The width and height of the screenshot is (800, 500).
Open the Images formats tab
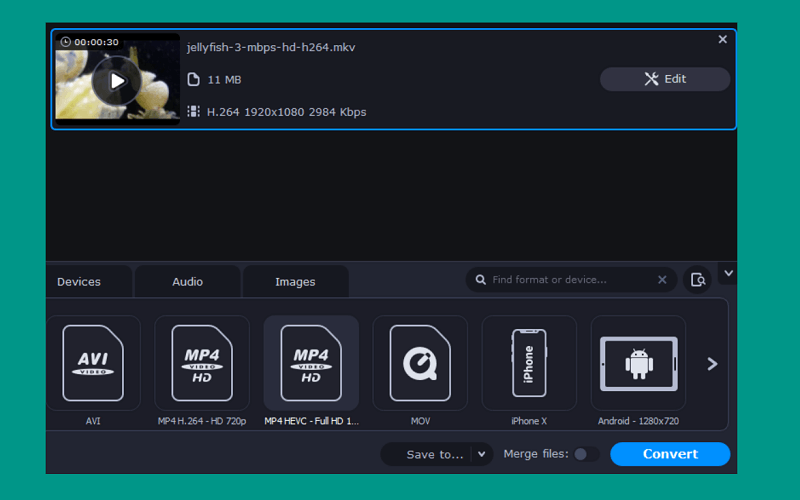pyautogui.click(x=295, y=281)
